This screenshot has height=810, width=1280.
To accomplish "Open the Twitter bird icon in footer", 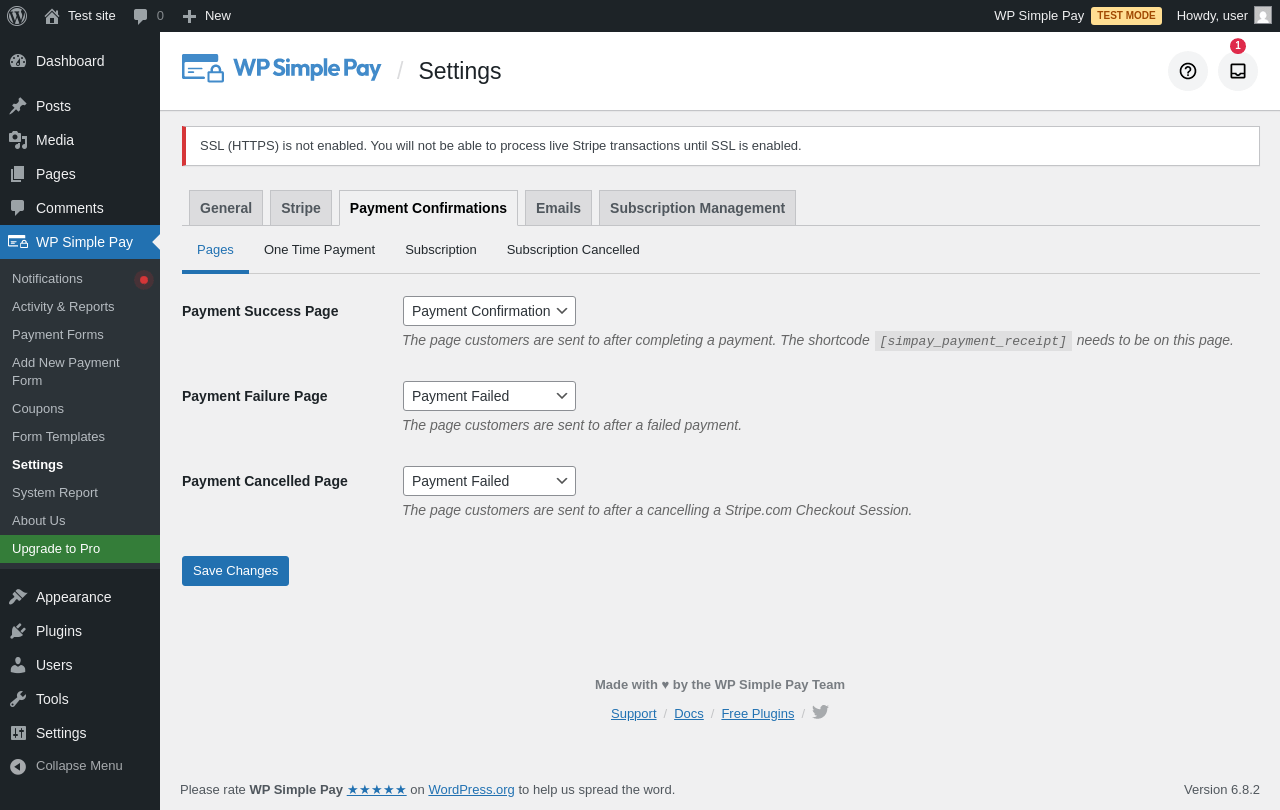I will [x=820, y=712].
